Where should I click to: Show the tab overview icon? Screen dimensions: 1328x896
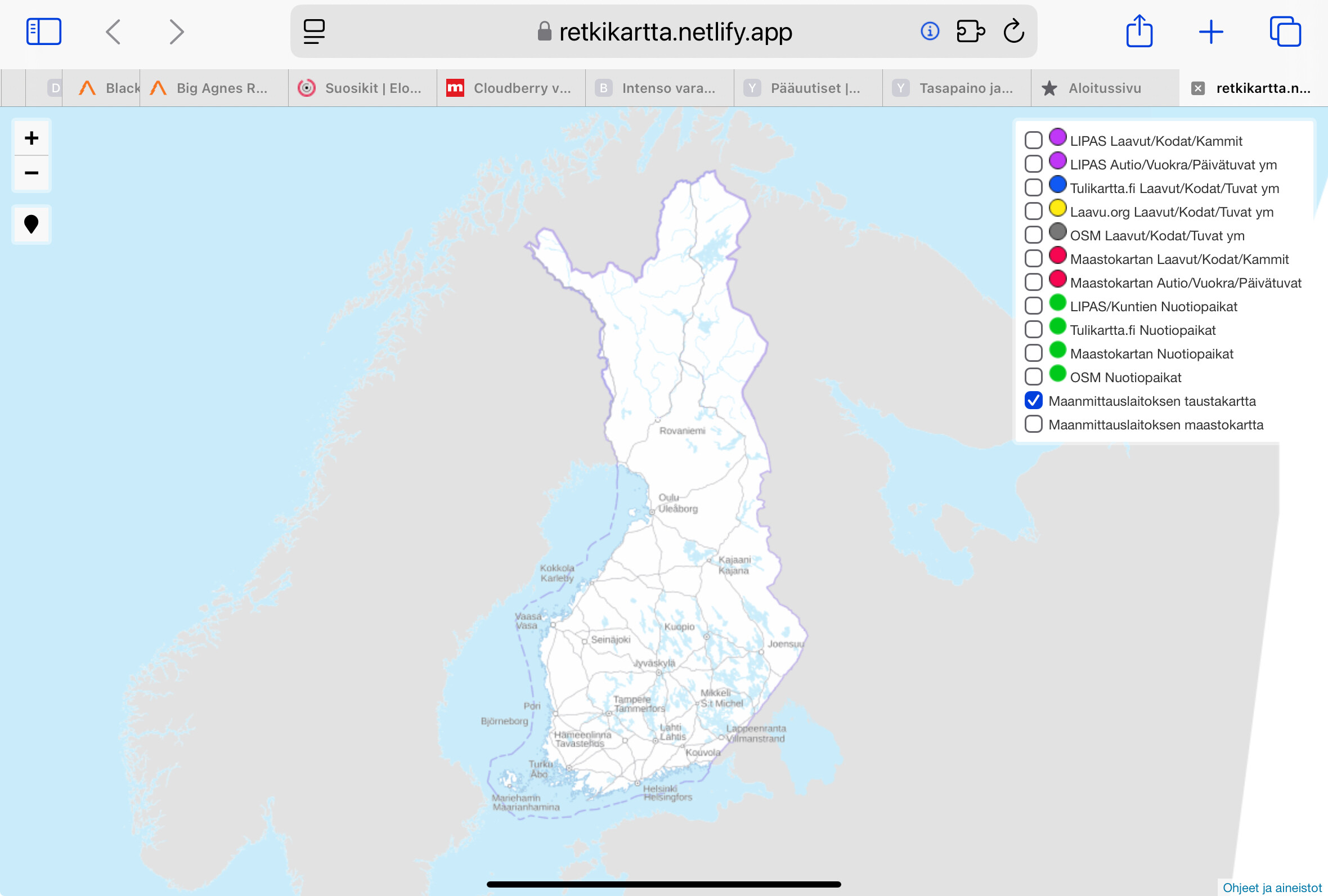[1285, 32]
